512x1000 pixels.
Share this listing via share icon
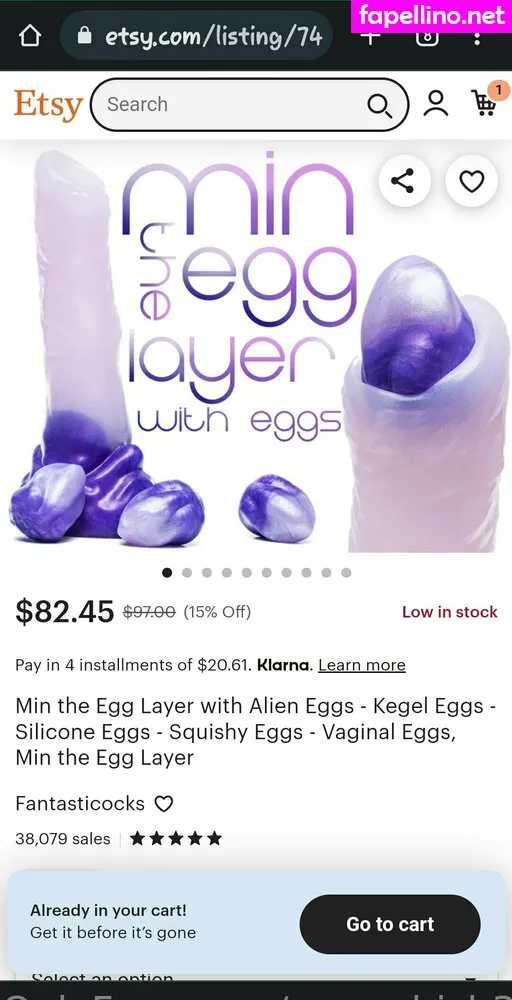(x=404, y=181)
